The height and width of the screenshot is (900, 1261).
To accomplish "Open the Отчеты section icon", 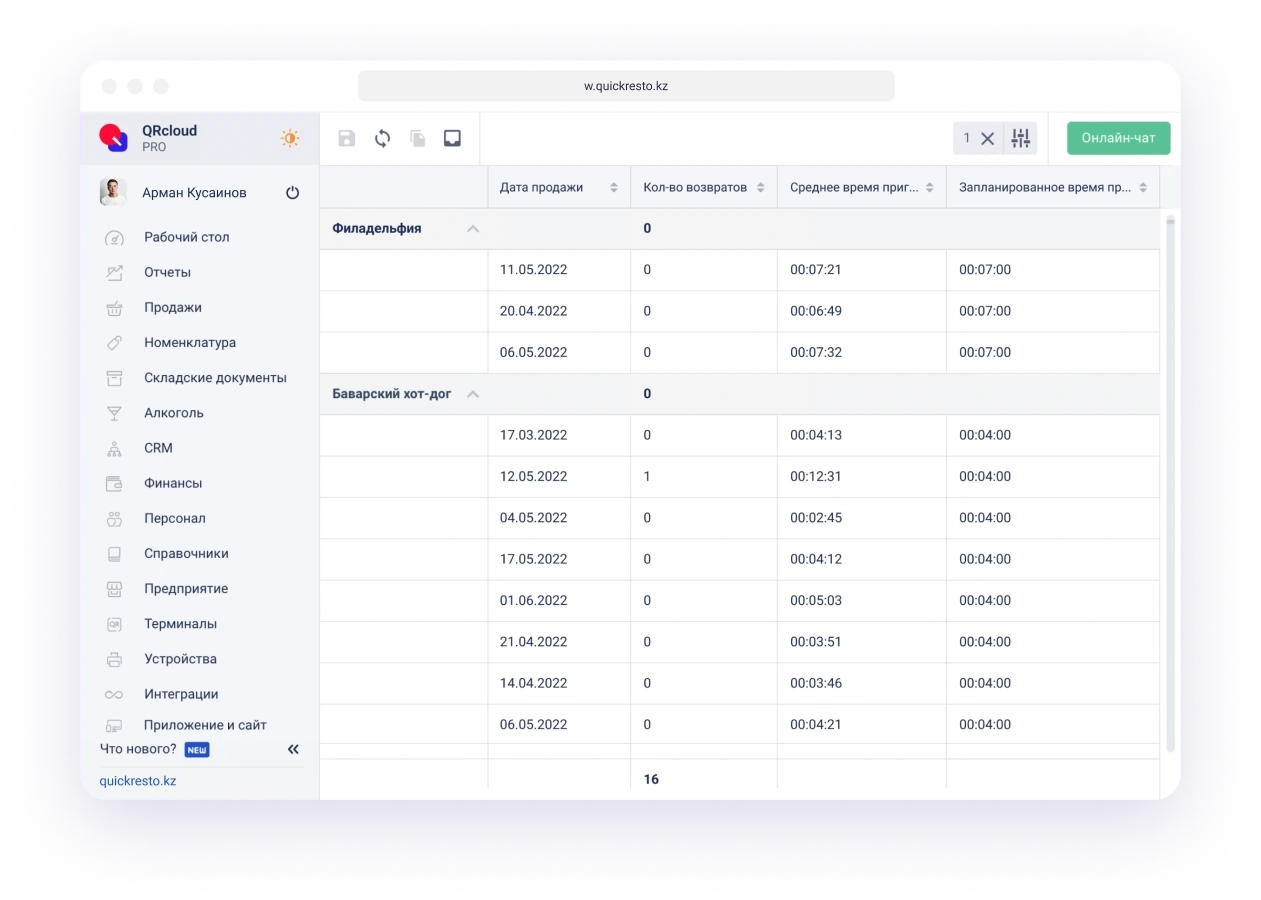I will 113,272.
